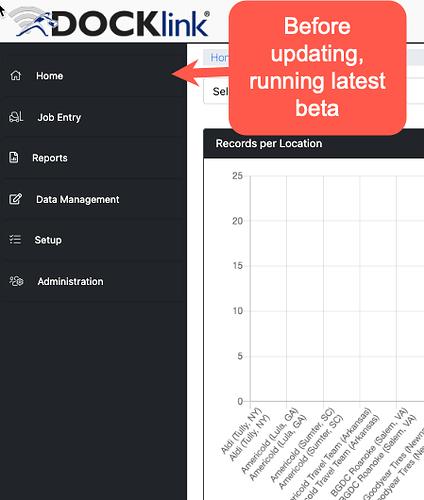The width and height of the screenshot is (424, 500).
Task: Open the Select dropdown above the chart
Action: click(216, 91)
